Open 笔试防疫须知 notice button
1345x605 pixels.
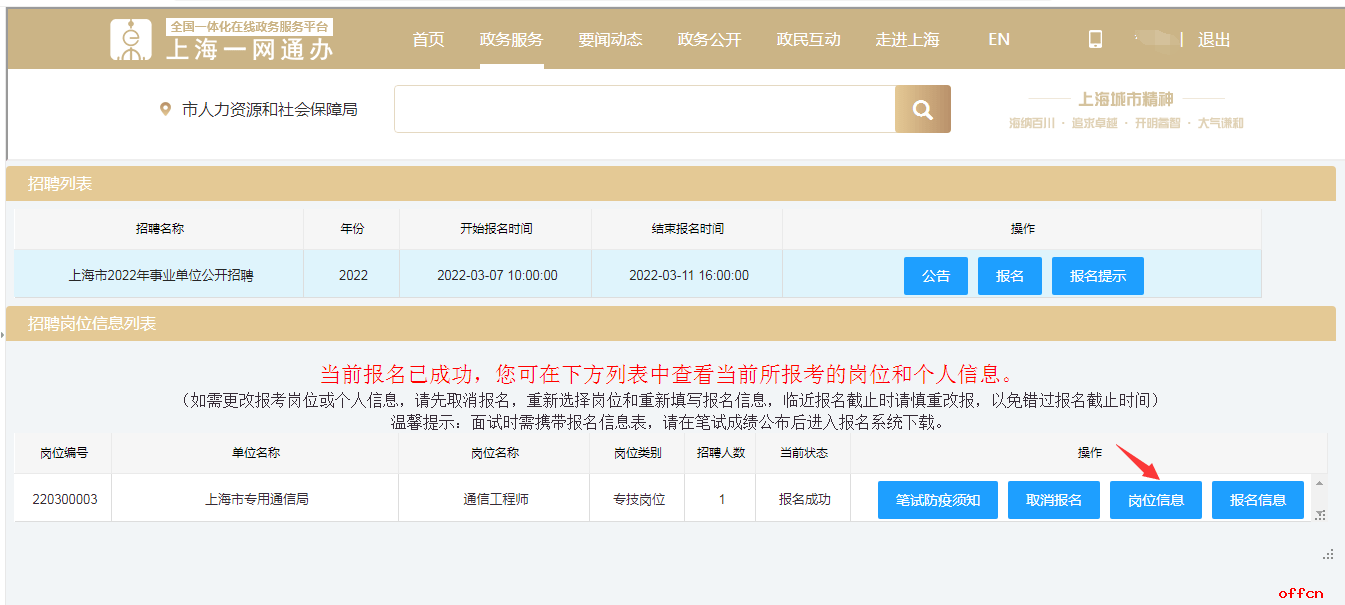938,500
